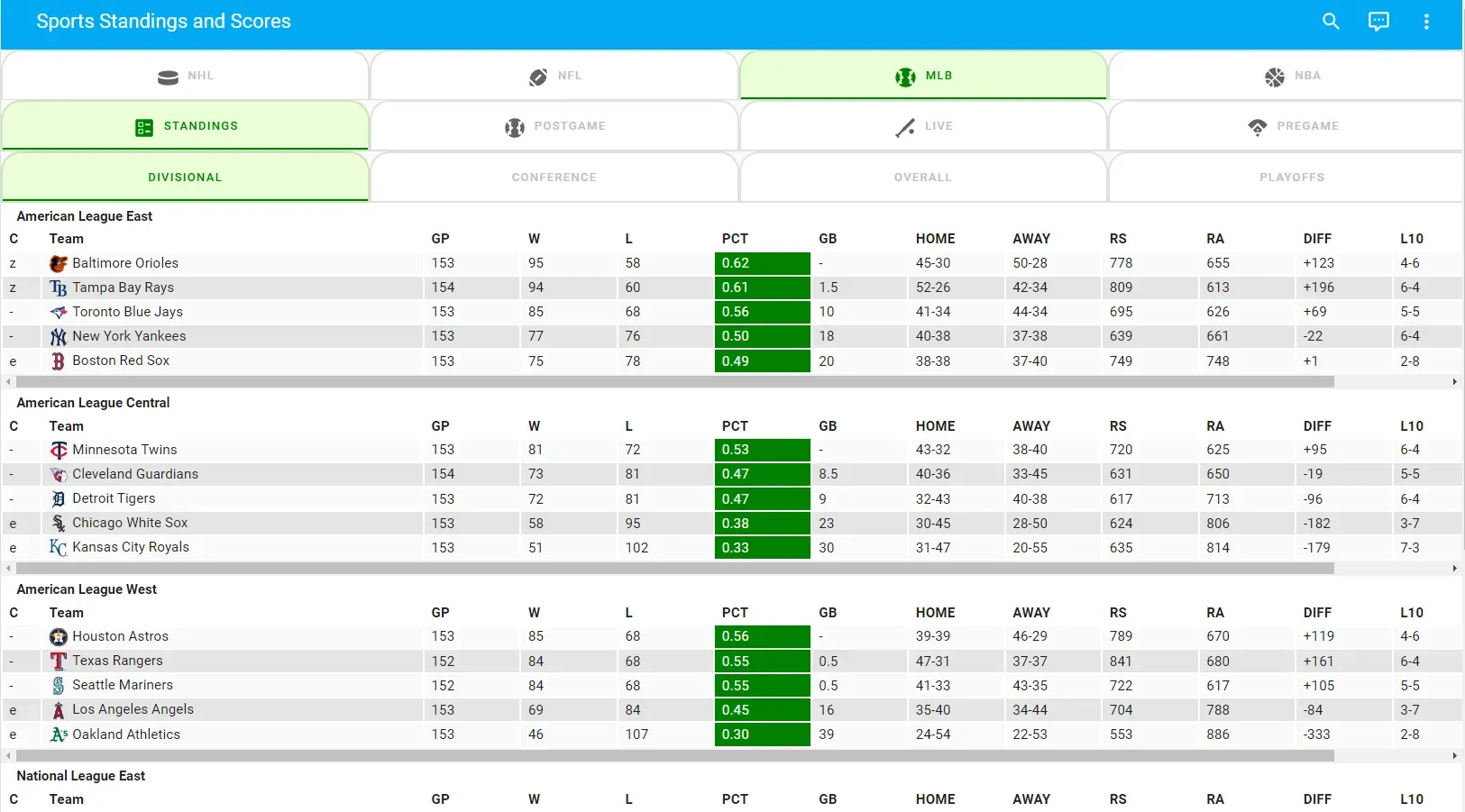Open the three-dot overflow menu
This screenshot has height=812, width=1465.
tap(1426, 22)
